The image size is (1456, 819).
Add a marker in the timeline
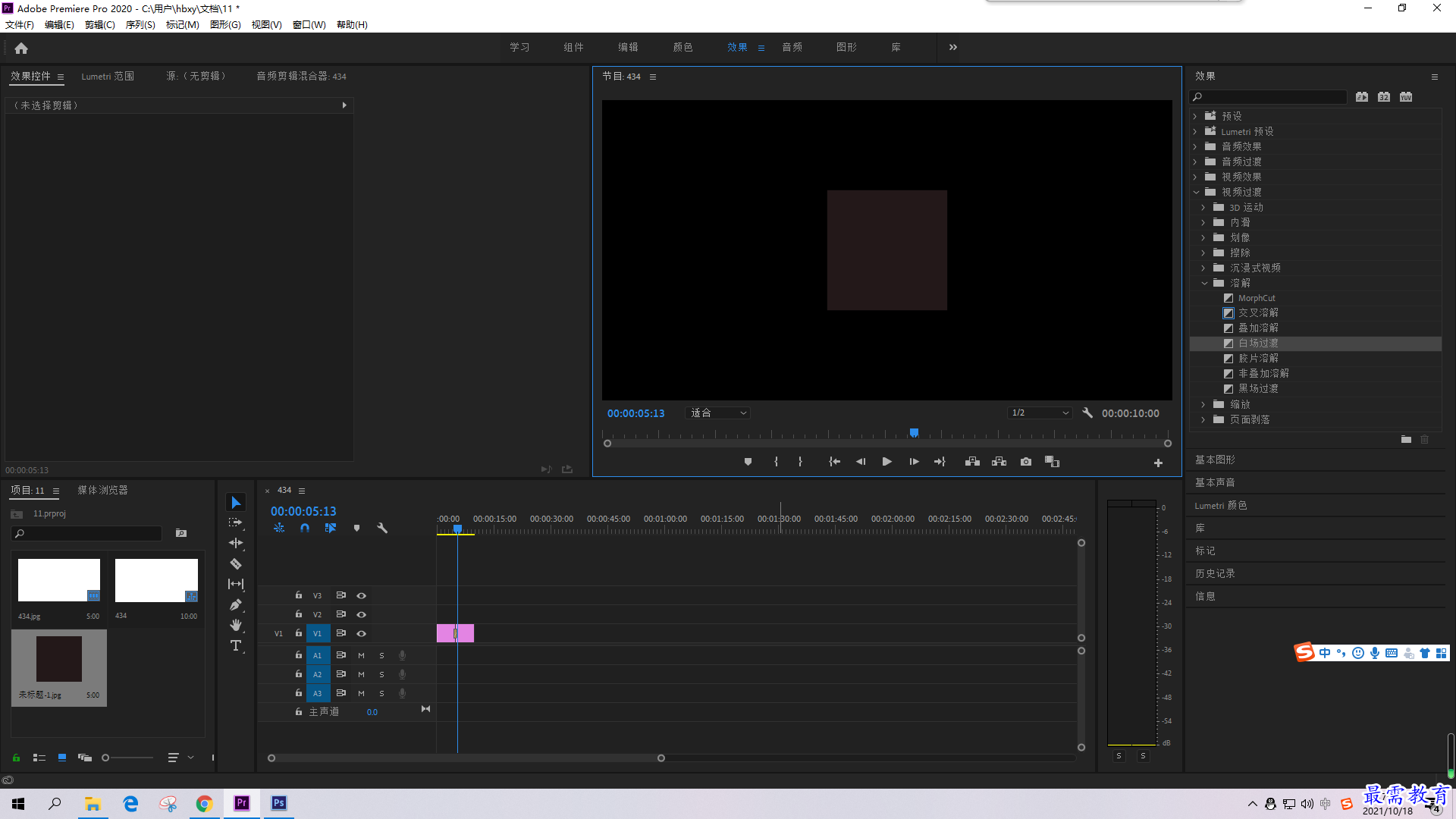click(x=356, y=528)
